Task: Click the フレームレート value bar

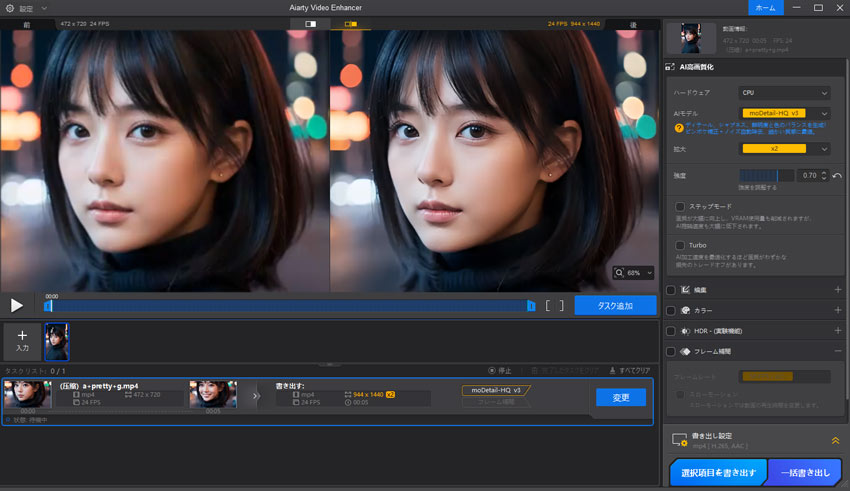Action: tap(784, 376)
